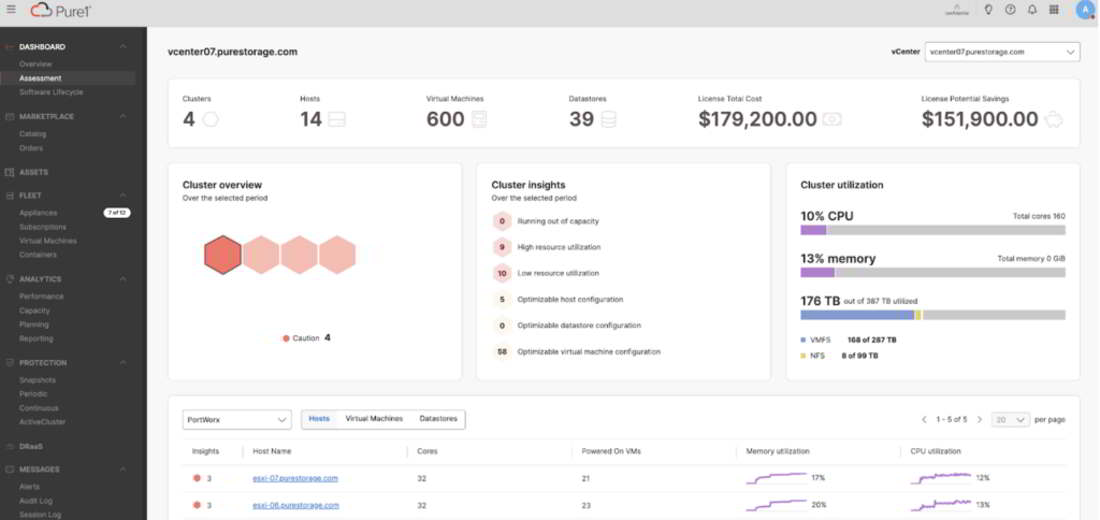1100x520 pixels.
Task: Click the Messages sidebar icon
Action: (x=10, y=469)
